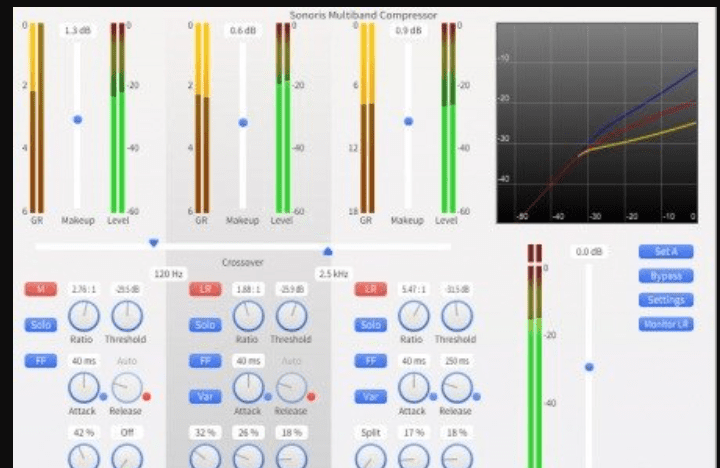Screen dimensions: 720x468
Task: Click the 0.9 dB makeup value field
Action: pos(408,31)
